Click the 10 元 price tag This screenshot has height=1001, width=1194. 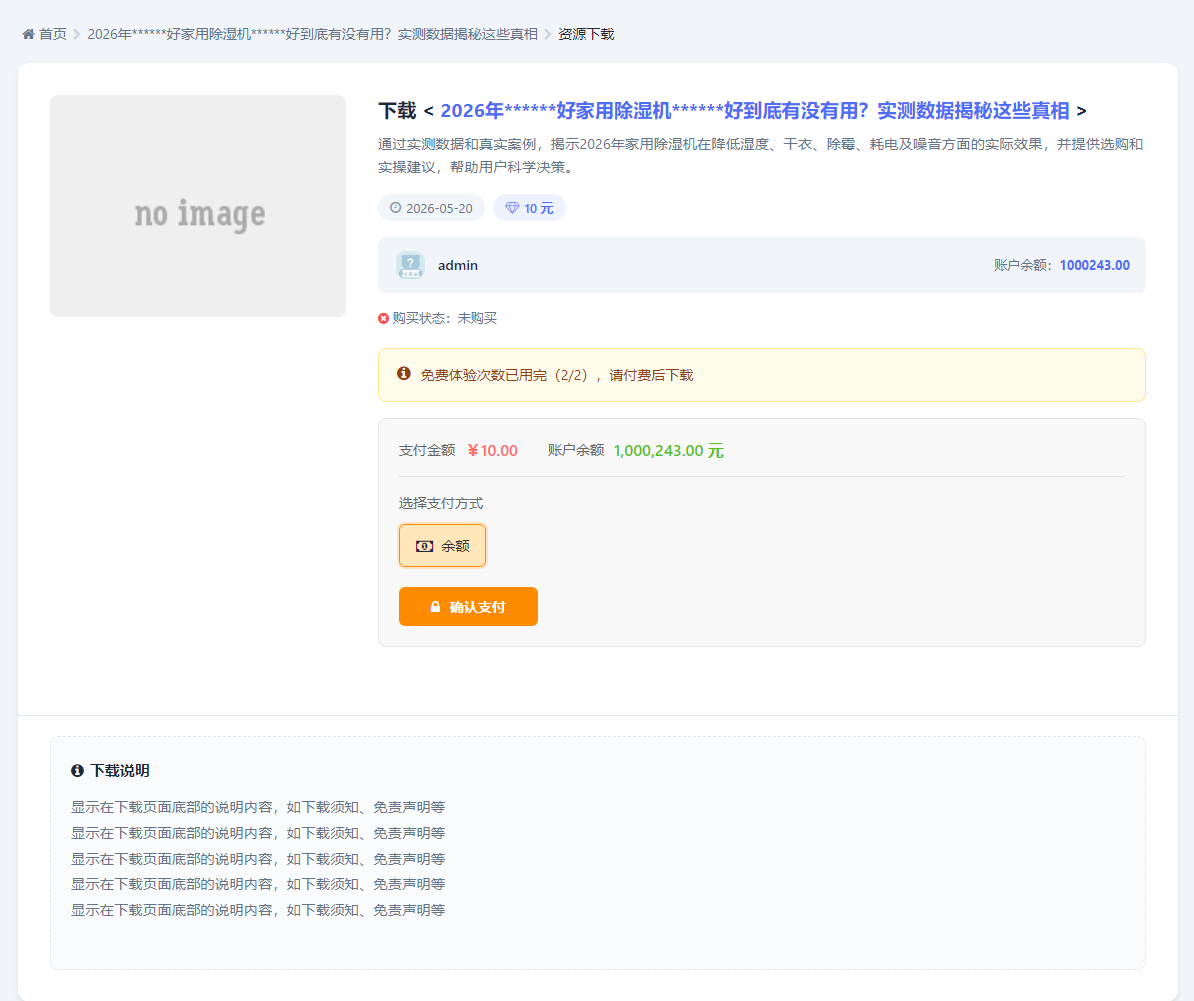point(529,208)
